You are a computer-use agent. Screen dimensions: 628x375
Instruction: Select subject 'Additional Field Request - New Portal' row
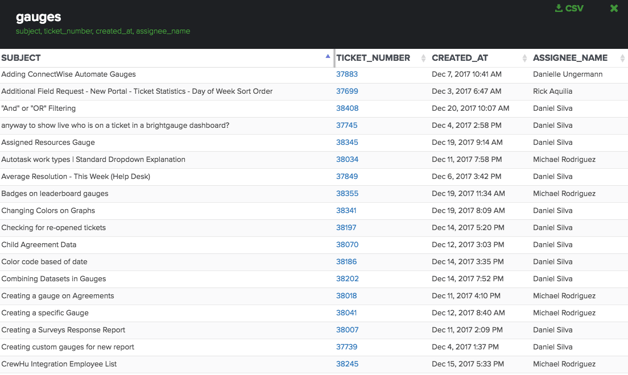click(137, 91)
